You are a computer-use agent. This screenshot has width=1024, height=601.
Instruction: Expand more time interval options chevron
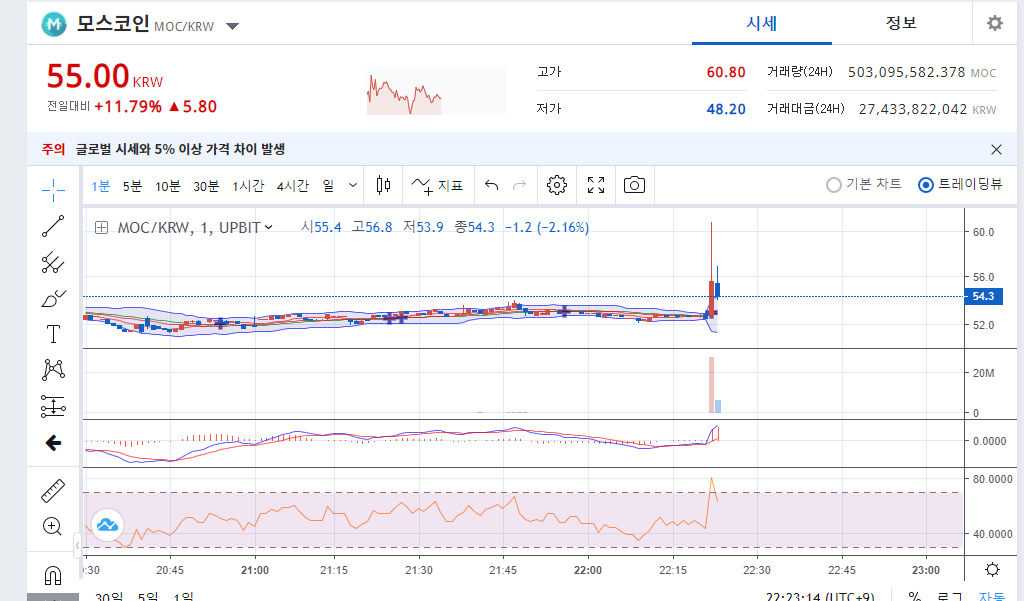pyautogui.click(x=353, y=186)
